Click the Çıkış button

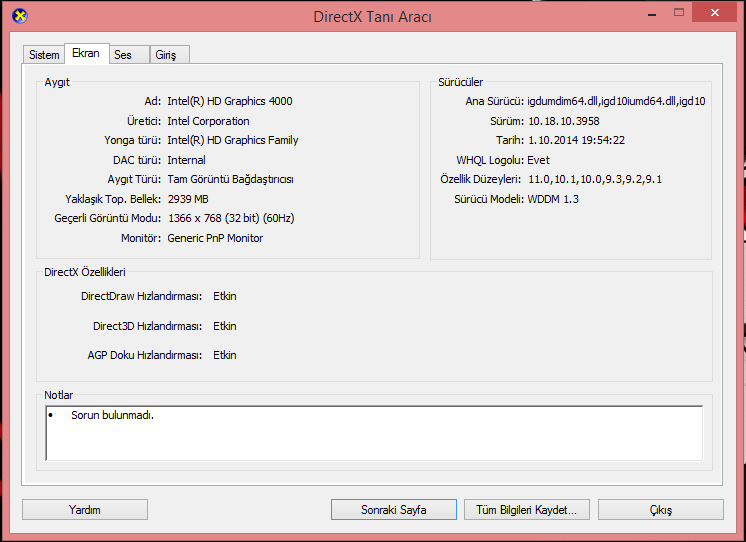pos(660,510)
